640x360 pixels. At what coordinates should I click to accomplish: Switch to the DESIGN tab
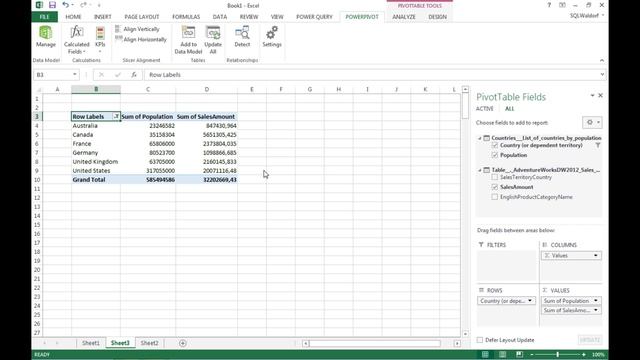pos(437,17)
